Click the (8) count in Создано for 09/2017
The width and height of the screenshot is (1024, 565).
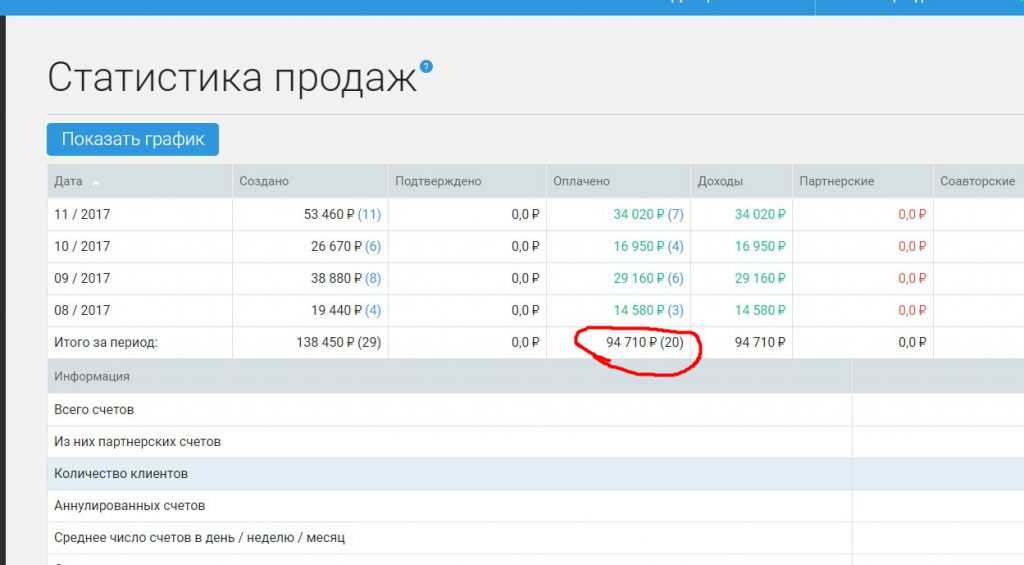coord(372,278)
